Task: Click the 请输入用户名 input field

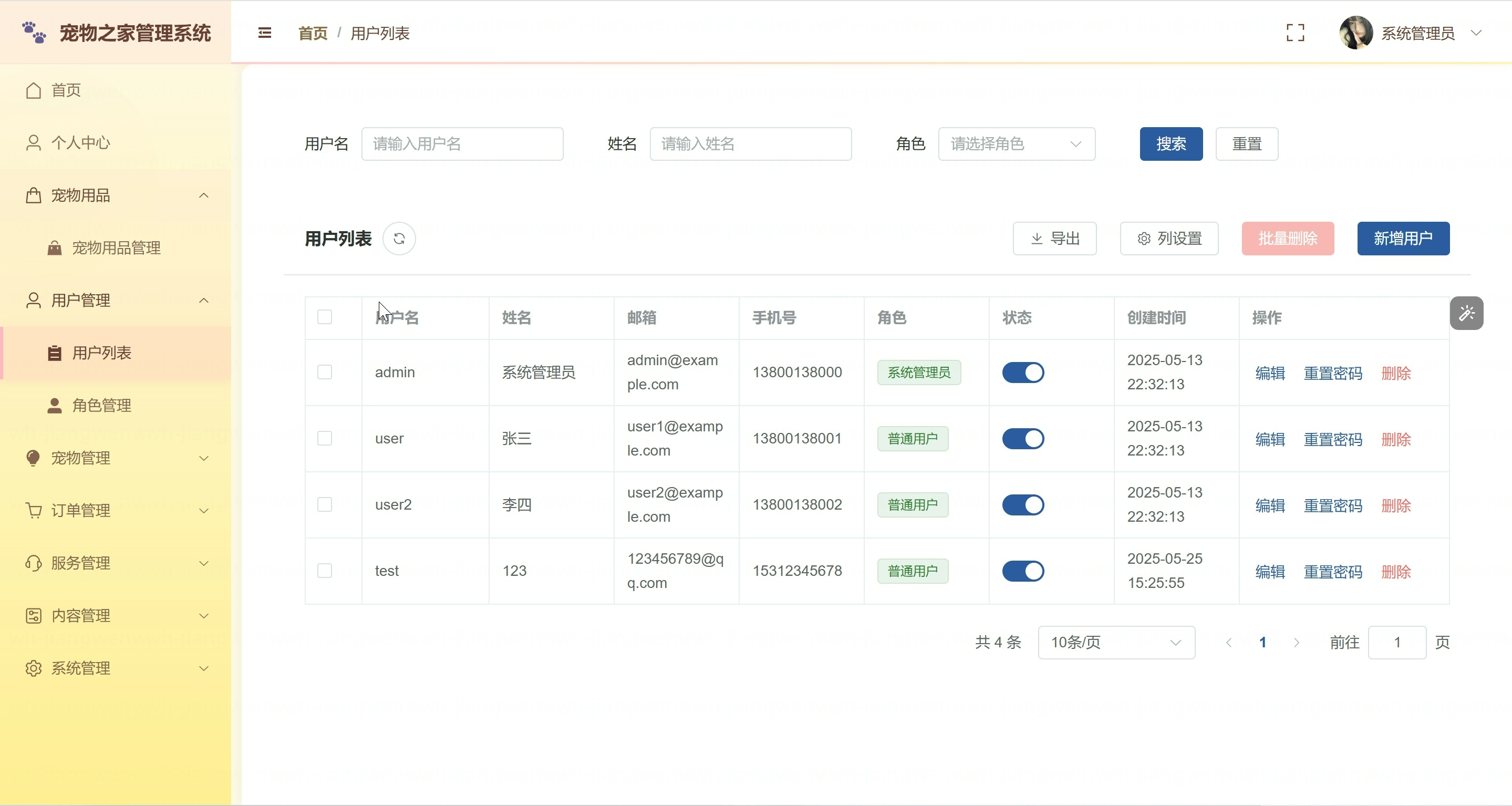Action: (x=462, y=144)
